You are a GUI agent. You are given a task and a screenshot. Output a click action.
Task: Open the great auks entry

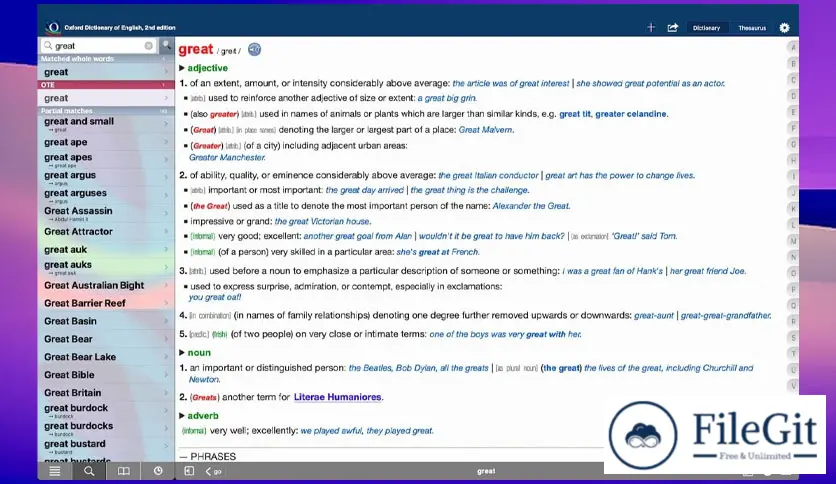pyautogui.click(x=106, y=267)
